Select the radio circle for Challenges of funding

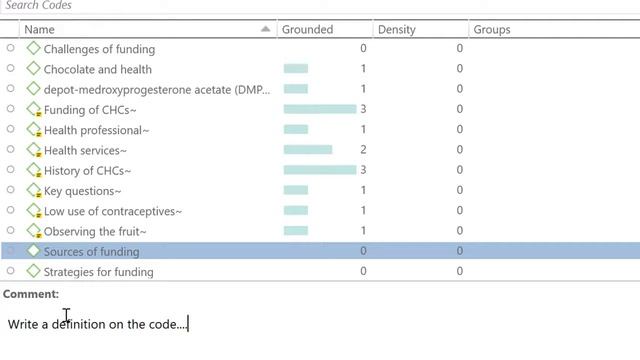coord(11,48)
